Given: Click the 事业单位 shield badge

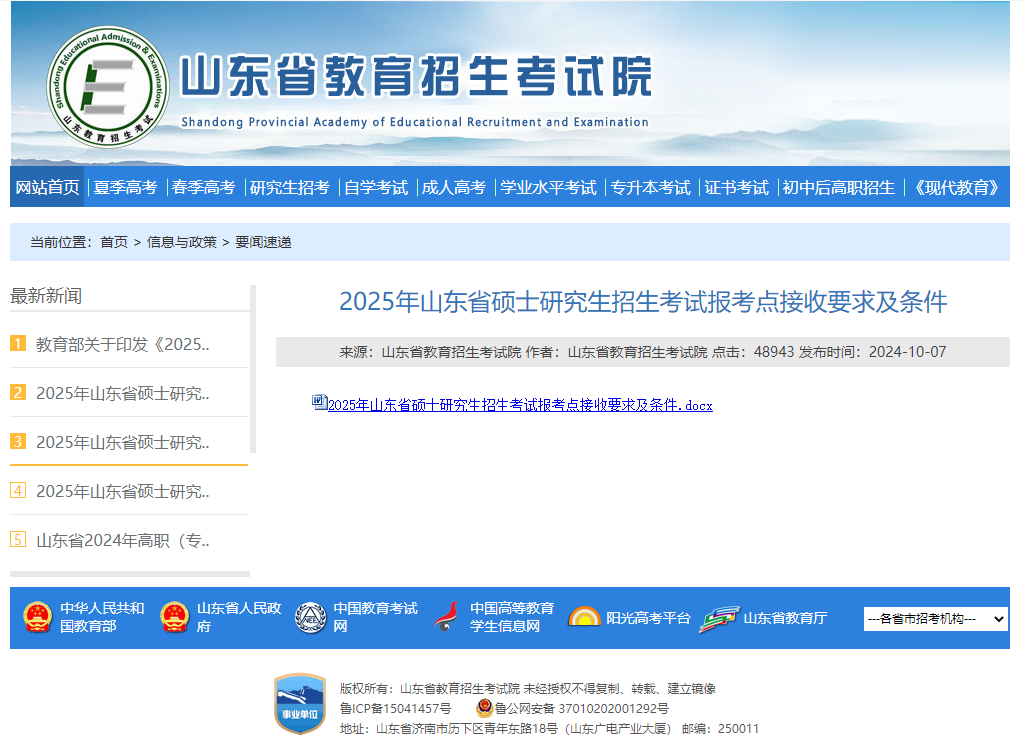Looking at the screenshot, I should (x=300, y=704).
